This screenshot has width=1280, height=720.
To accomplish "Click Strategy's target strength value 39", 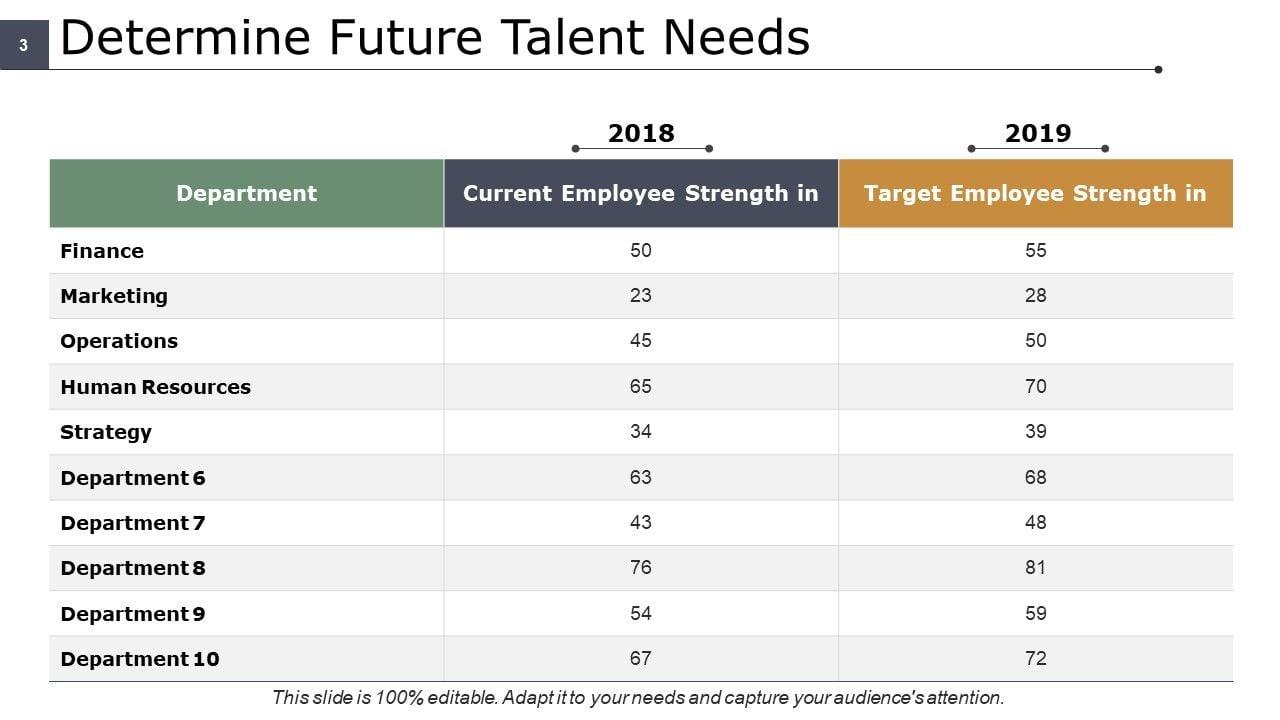I will (1035, 432).
